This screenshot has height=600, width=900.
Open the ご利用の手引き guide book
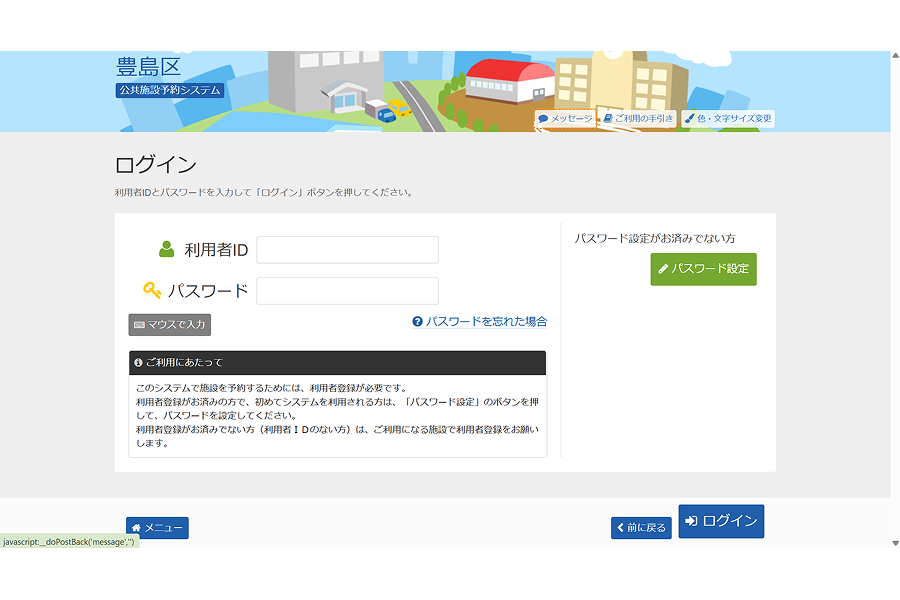point(638,119)
